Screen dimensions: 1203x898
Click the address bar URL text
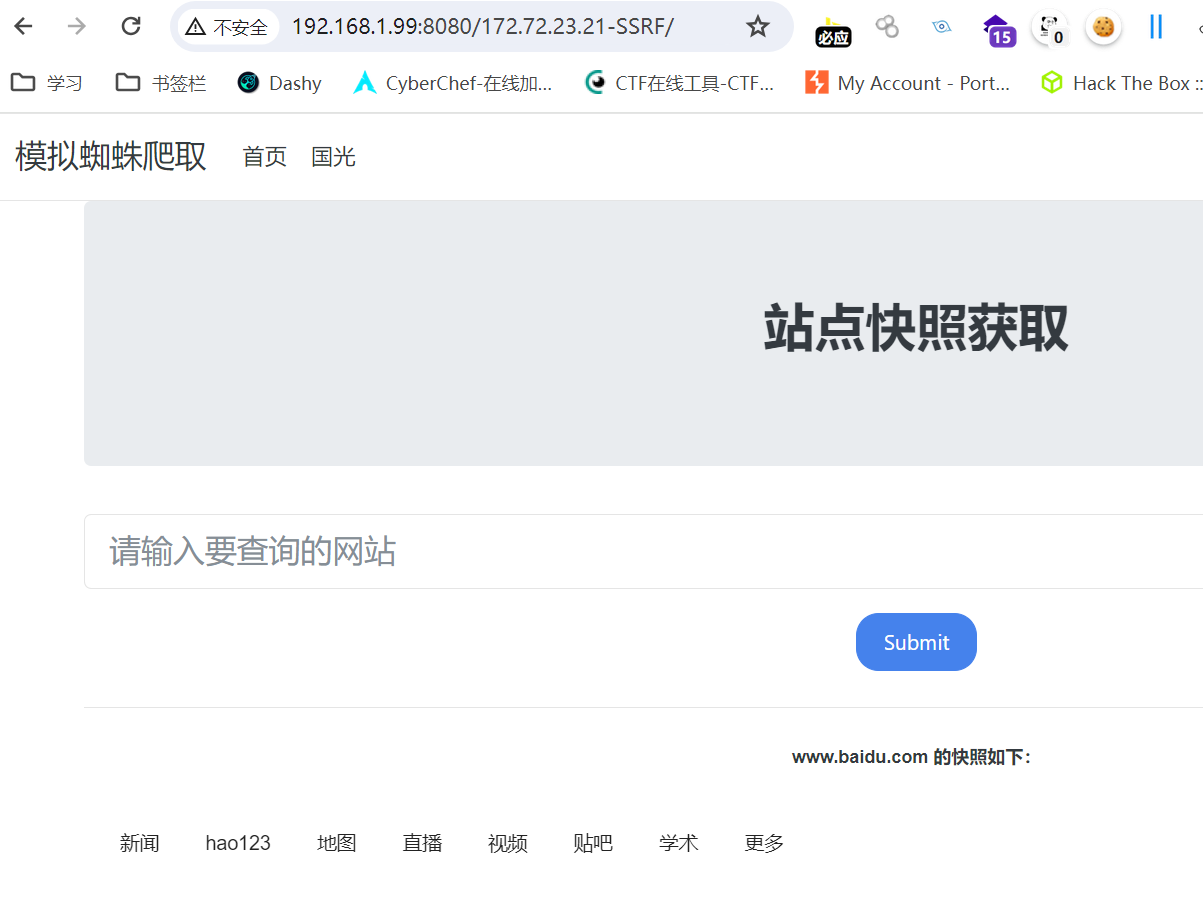pos(483,27)
